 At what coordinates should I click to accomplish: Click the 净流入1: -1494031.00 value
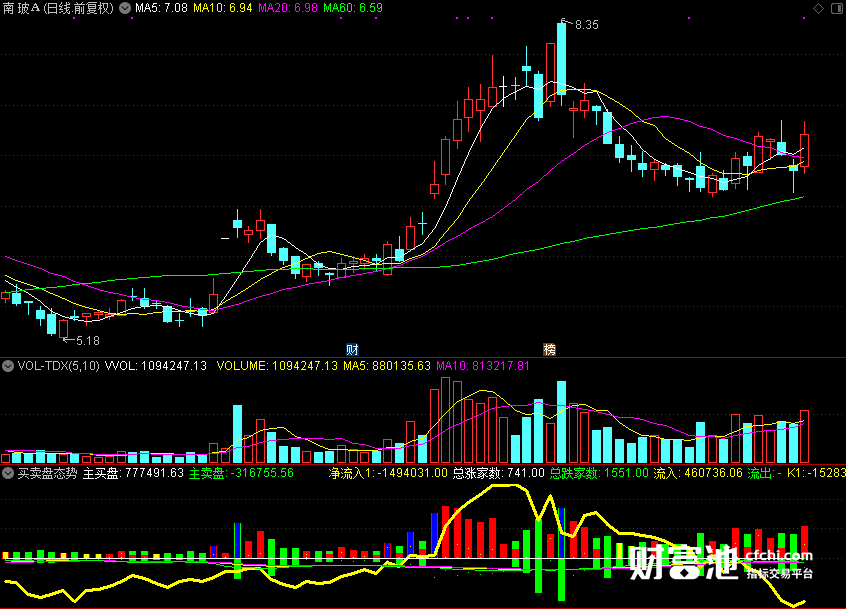(388, 473)
